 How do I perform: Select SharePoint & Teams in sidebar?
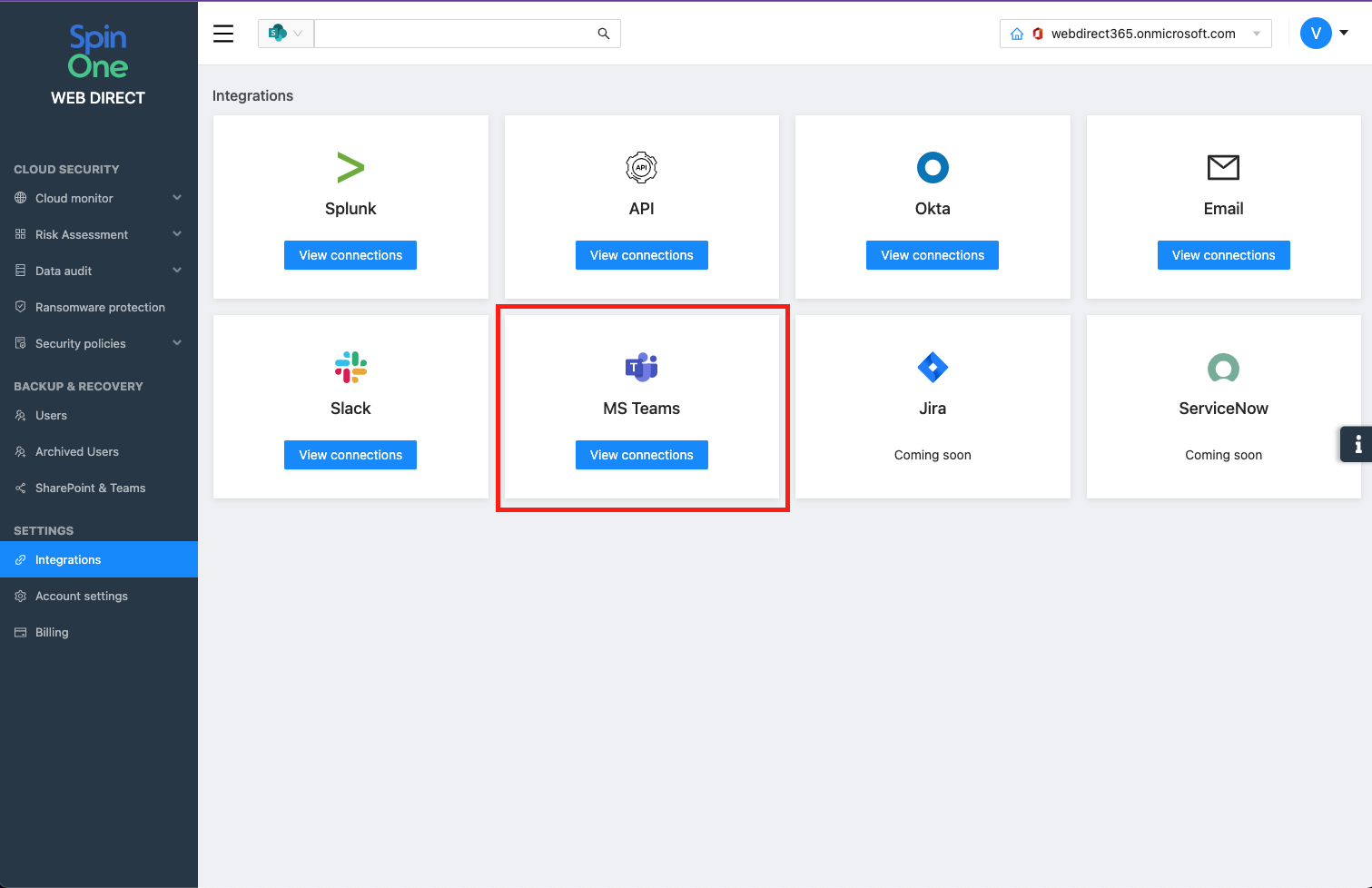(90, 488)
